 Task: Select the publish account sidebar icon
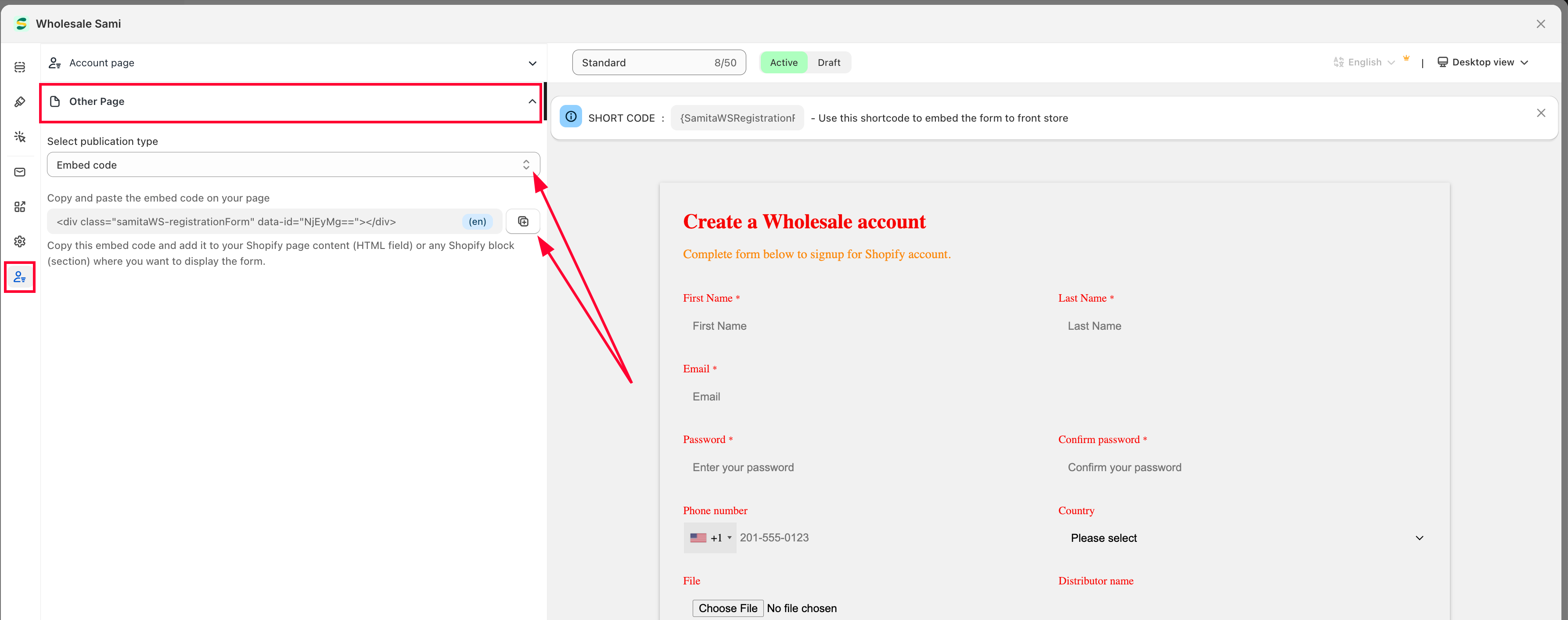19,277
